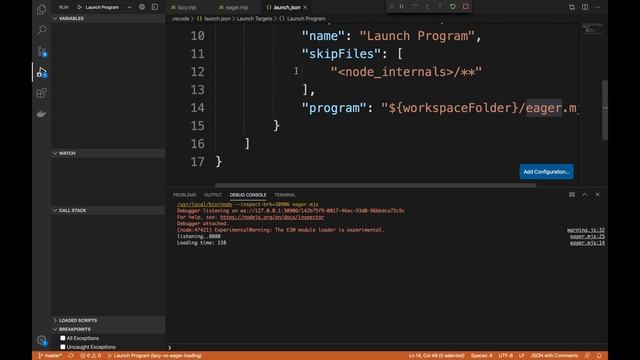Collapse the Variables section
This screenshot has width=640, height=360.
(x=108, y=18)
